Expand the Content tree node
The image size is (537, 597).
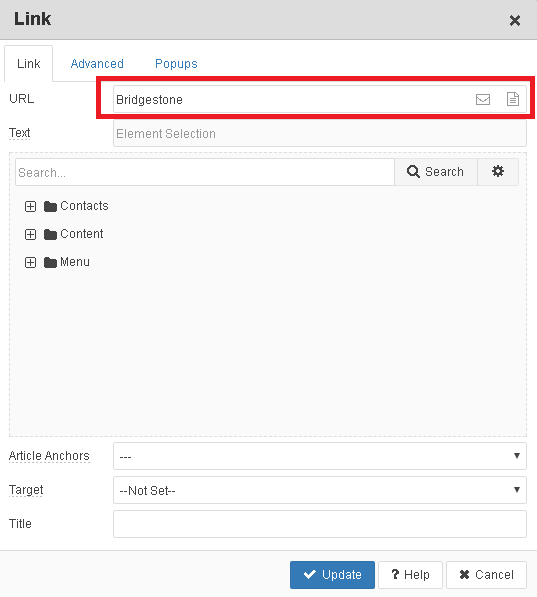30,235
